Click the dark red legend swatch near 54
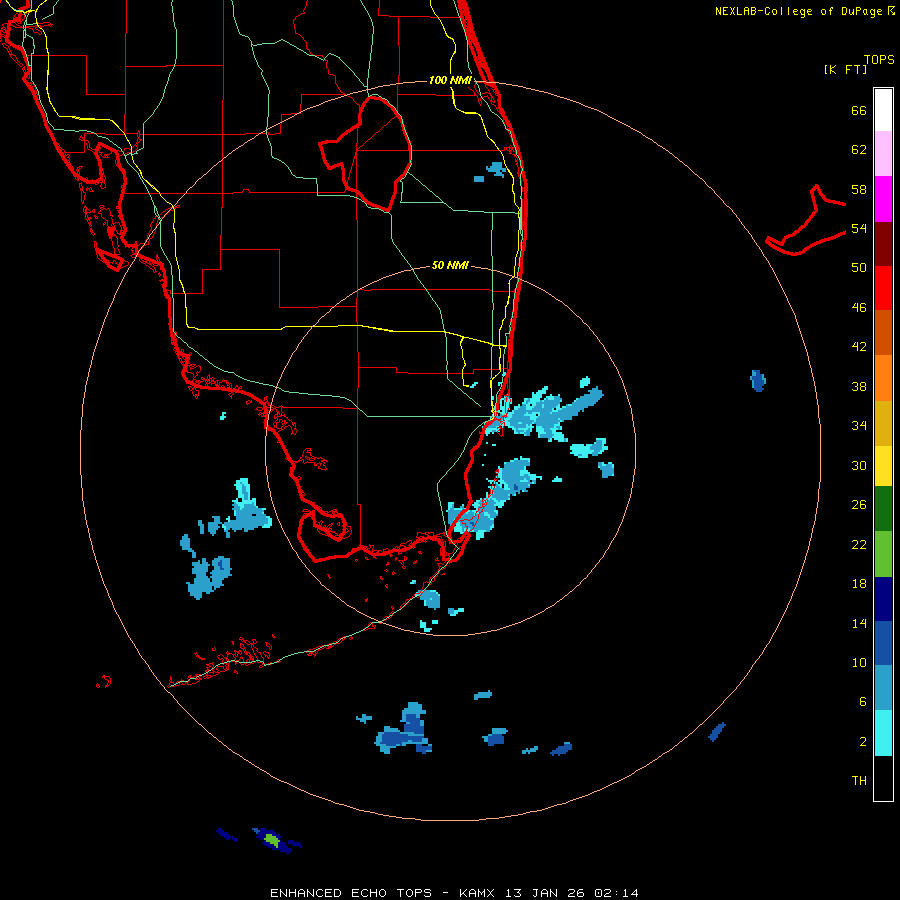The width and height of the screenshot is (900, 900). point(883,243)
